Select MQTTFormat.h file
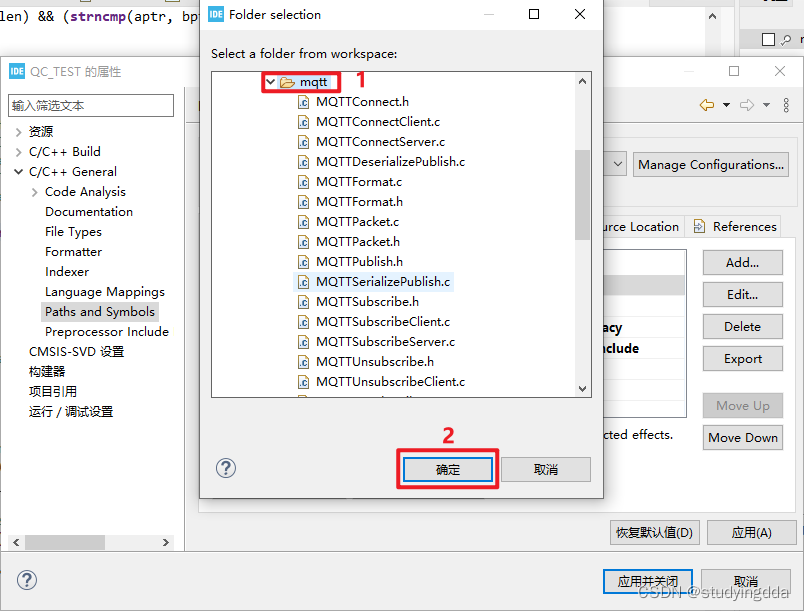This screenshot has width=804, height=611. 359,202
